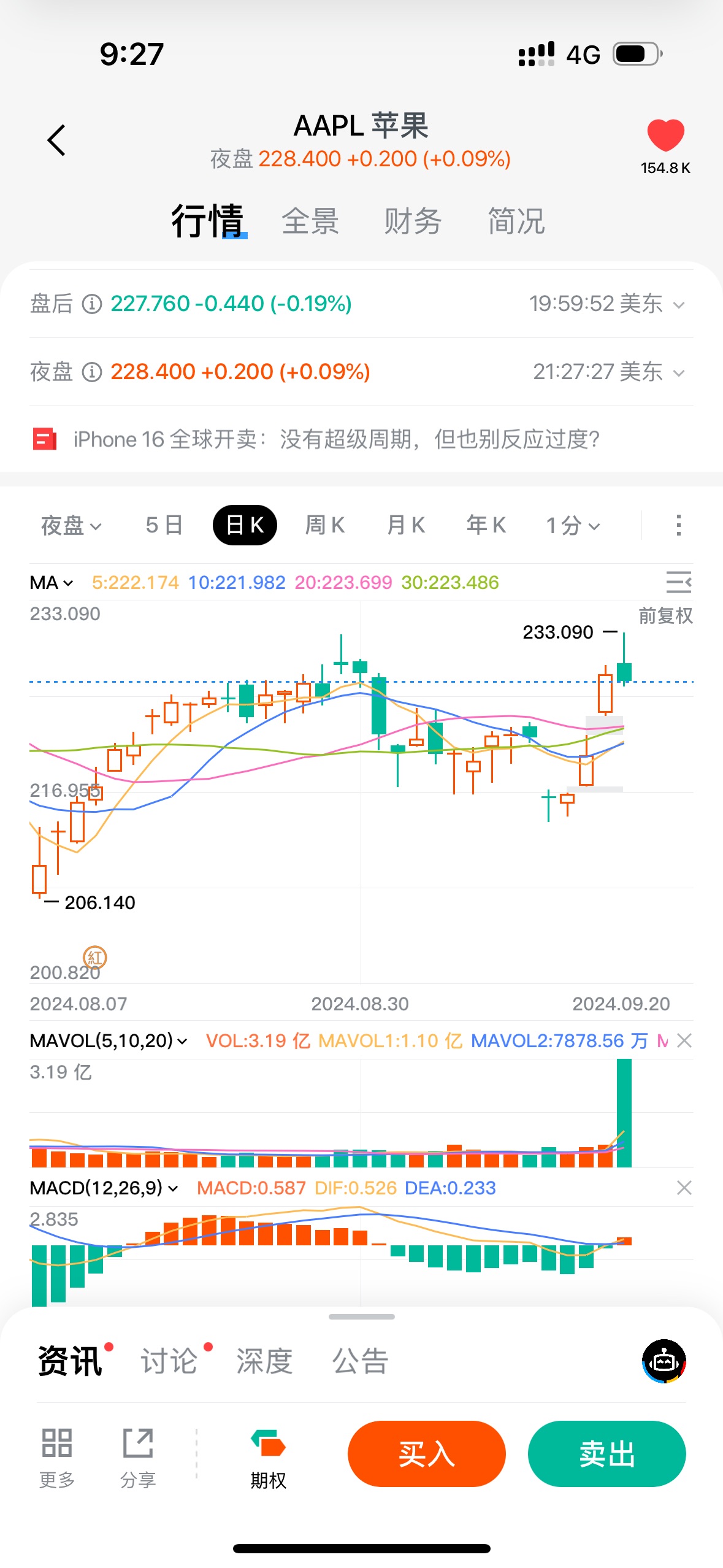
Task: Open the 1分 interval dropdown
Action: [573, 525]
